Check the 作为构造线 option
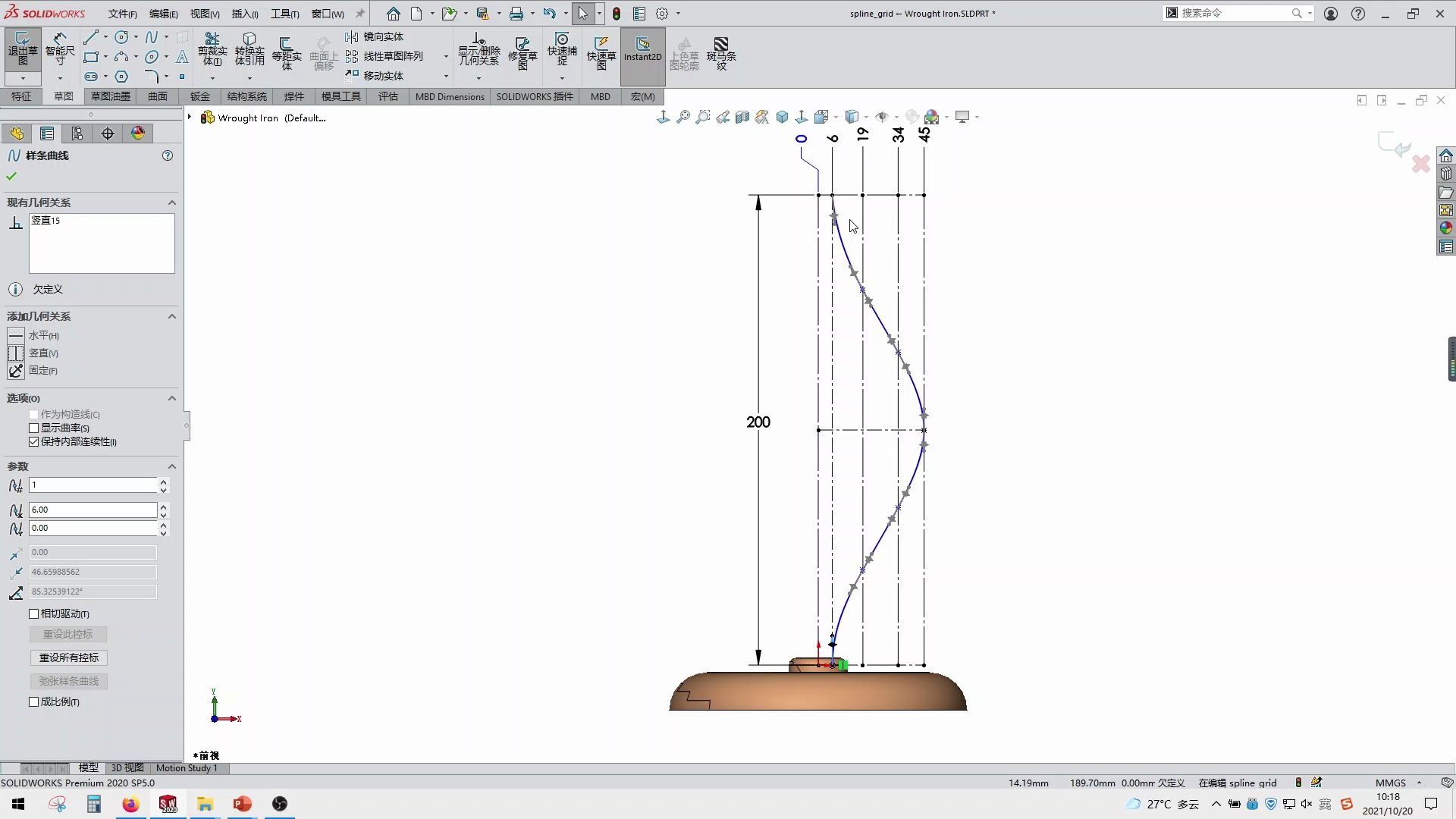Screen dimensions: 1456x819 pos(33,414)
